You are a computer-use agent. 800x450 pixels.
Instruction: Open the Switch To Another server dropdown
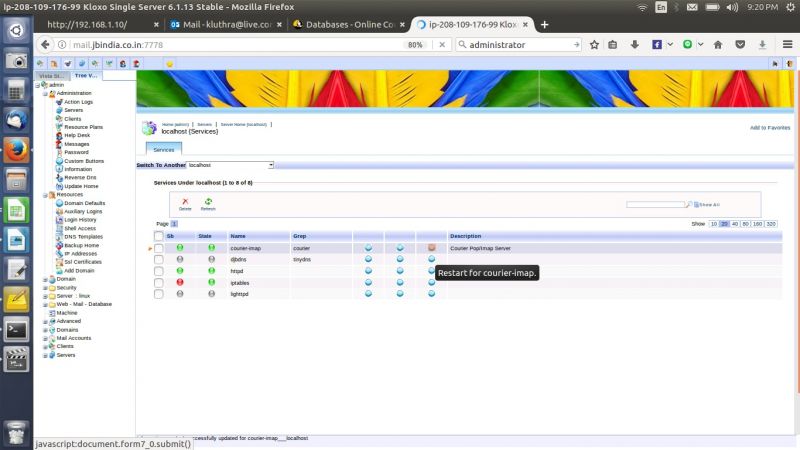coord(230,165)
